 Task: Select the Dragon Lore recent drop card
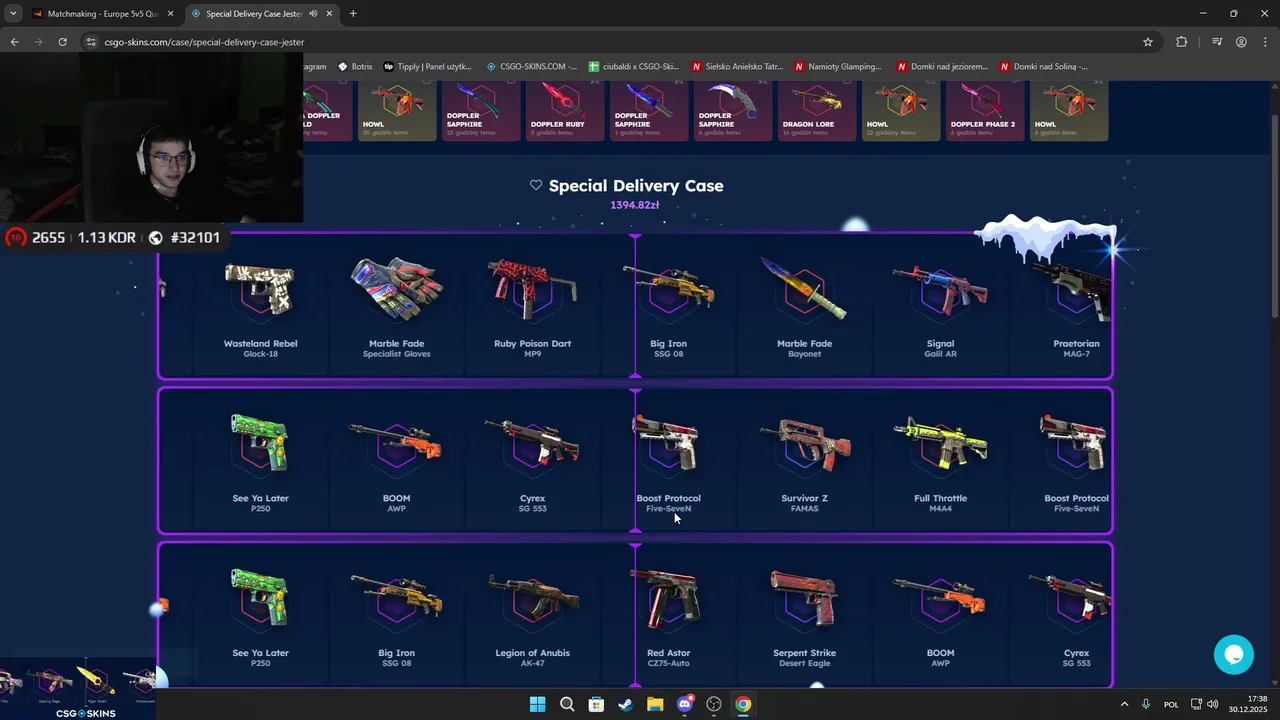(x=817, y=110)
